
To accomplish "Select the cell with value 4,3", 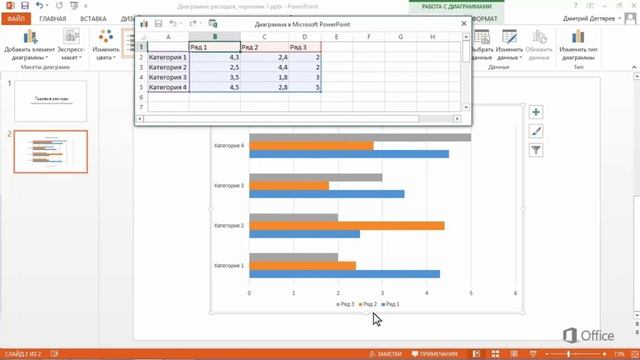I will [x=215, y=57].
